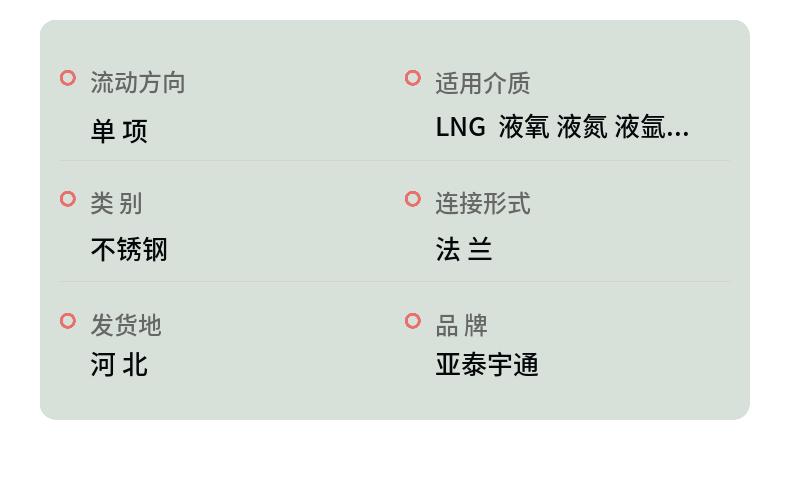
Task: Select the 流动方向 attribute label
Action: coord(138,82)
